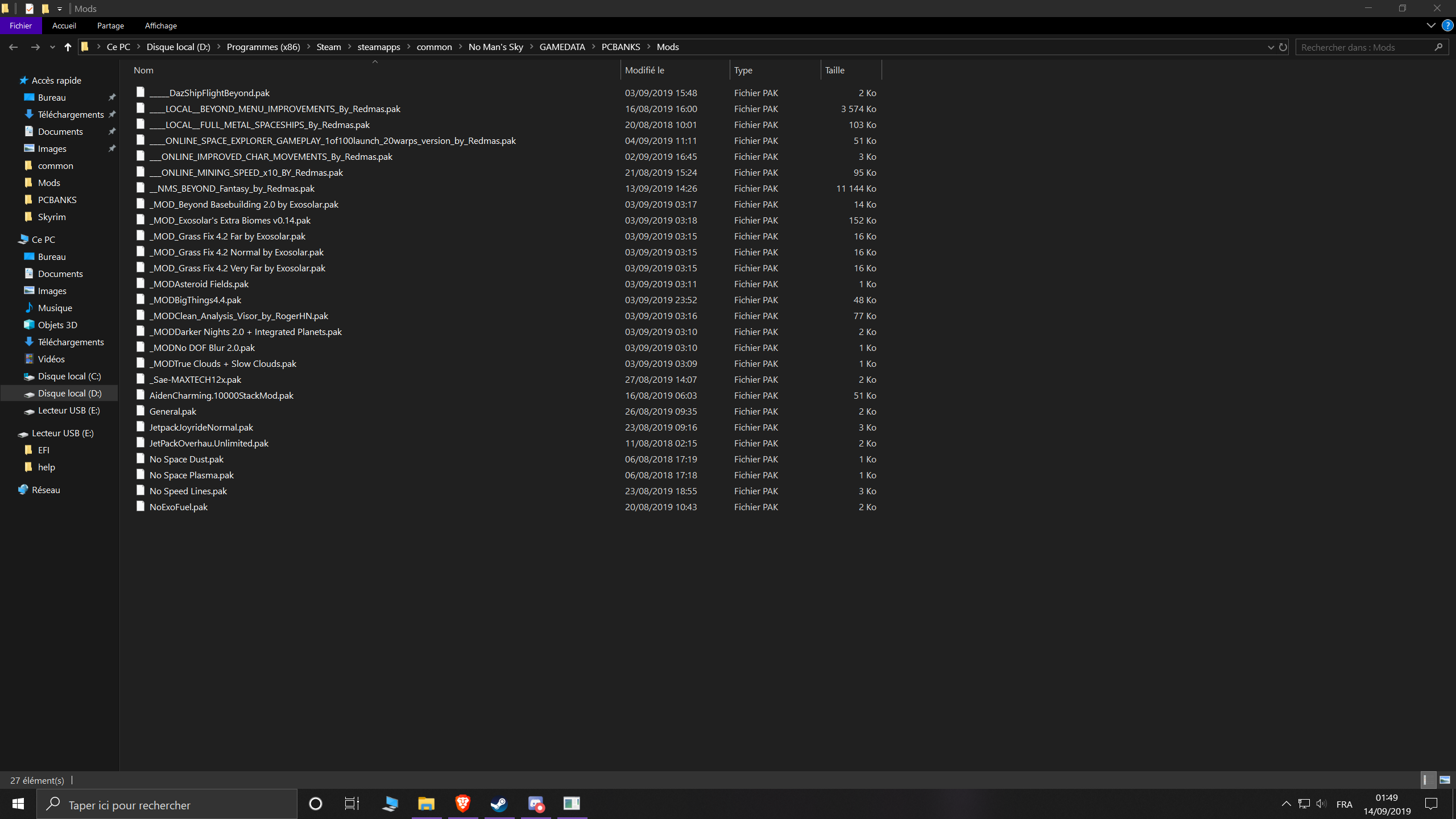This screenshot has width=1456, height=819.
Task: Select file General.pak
Action: point(172,411)
